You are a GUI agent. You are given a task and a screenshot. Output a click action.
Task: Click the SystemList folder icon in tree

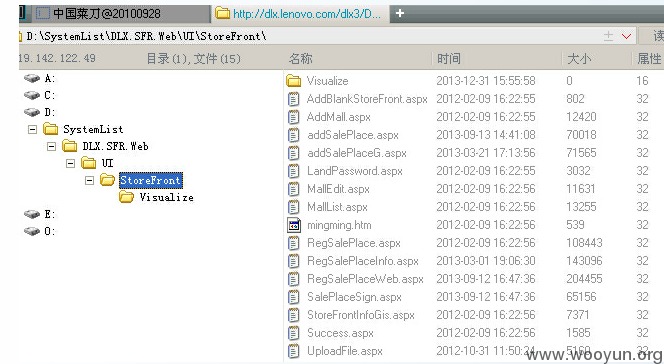[x=50, y=129]
